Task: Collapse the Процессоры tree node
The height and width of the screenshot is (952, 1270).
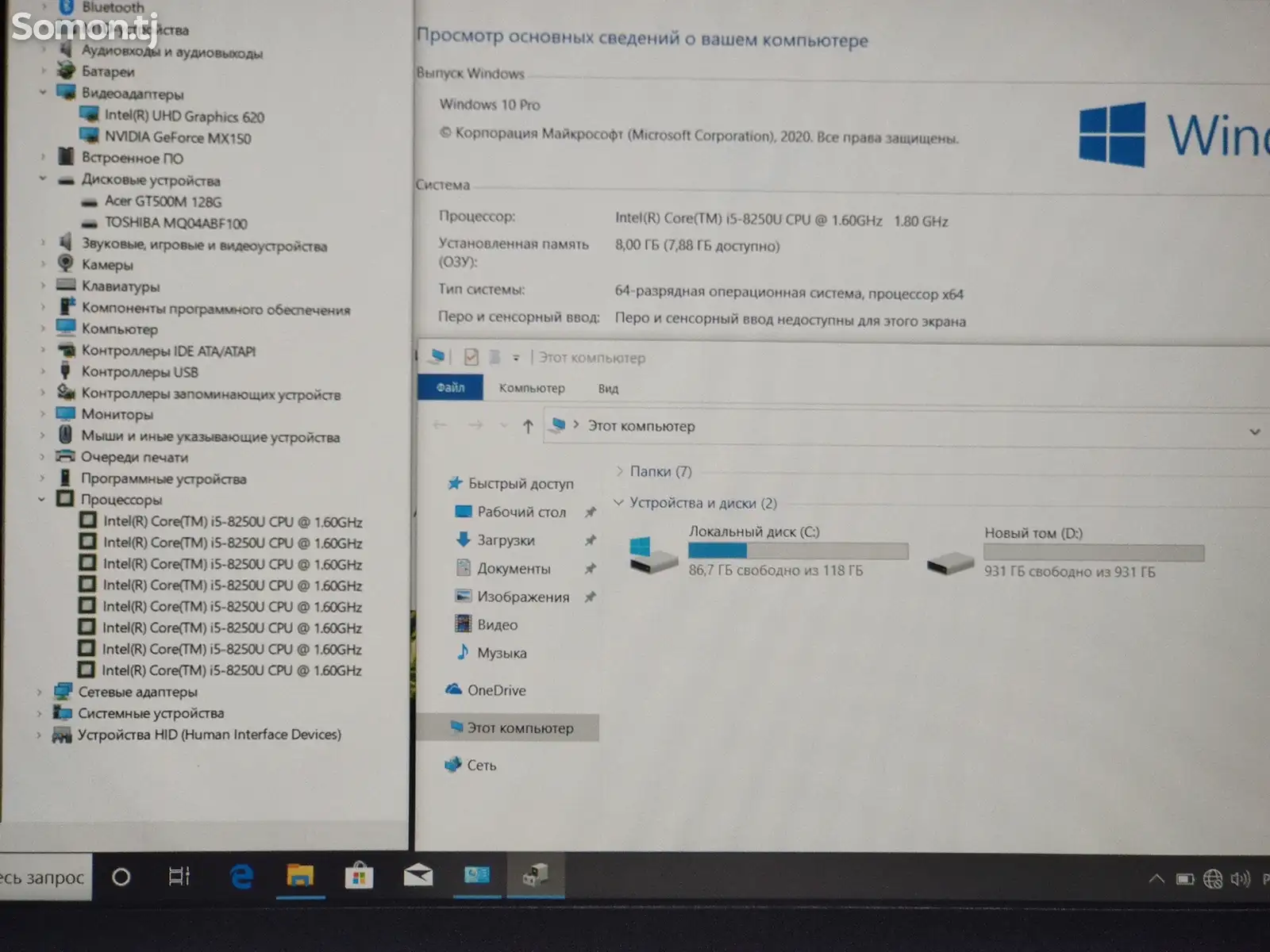Action: (x=41, y=499)
